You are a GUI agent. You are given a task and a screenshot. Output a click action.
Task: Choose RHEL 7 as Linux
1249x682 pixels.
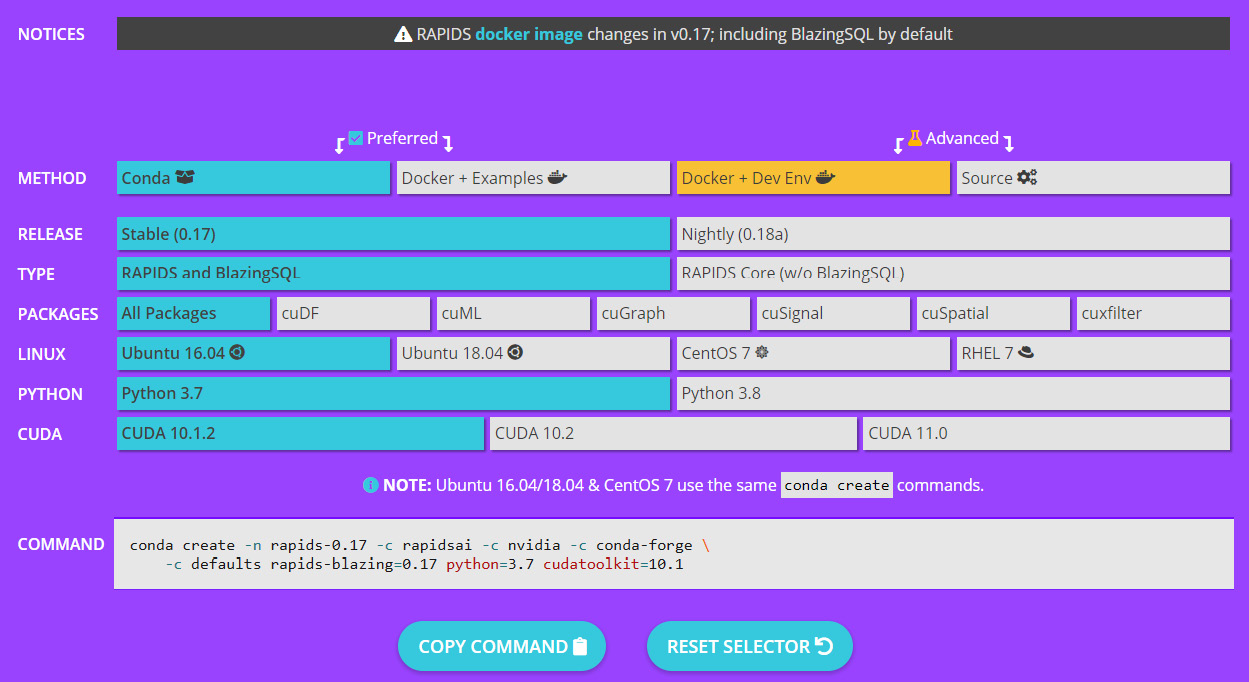click(1093, 354)
